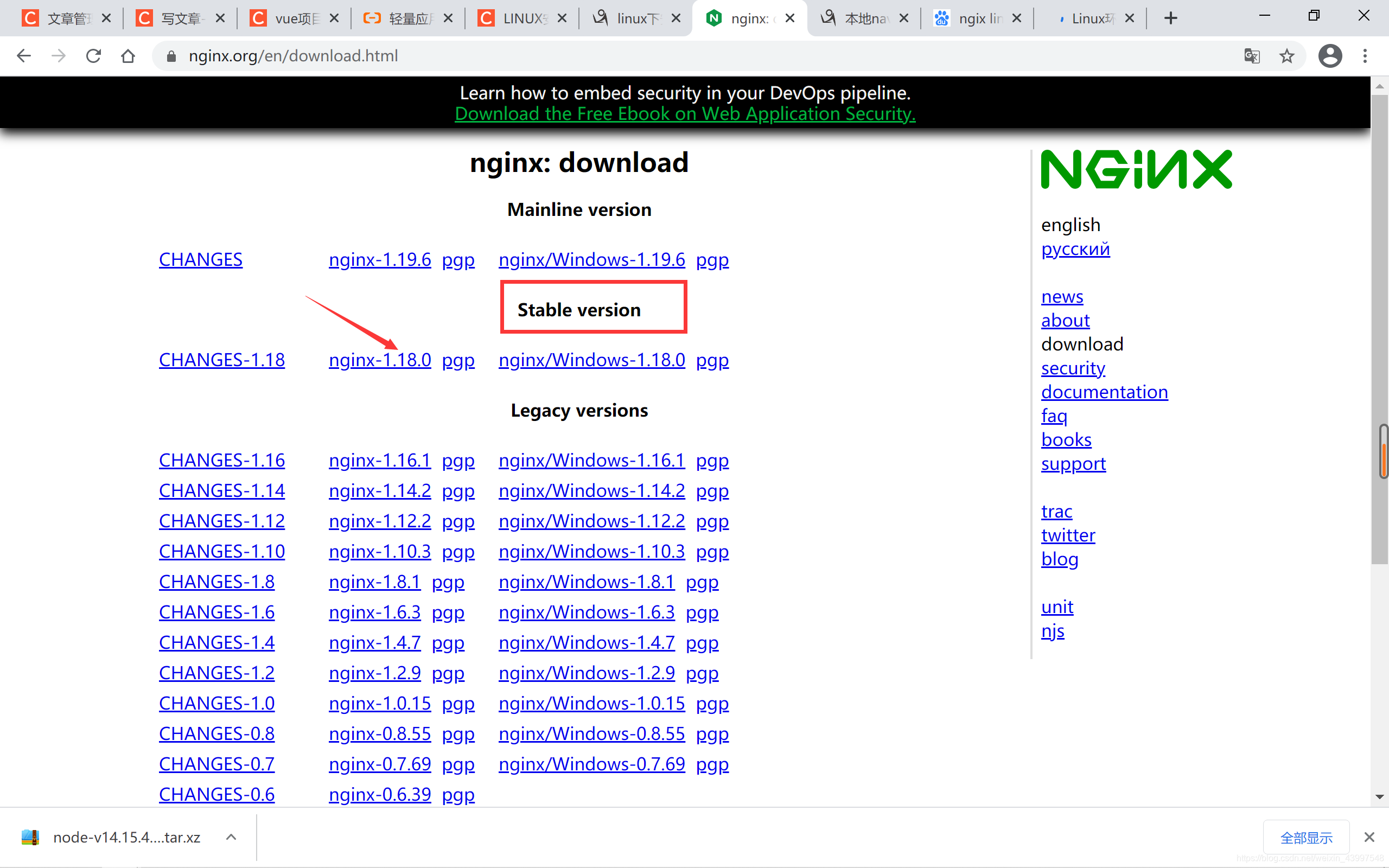Show all downloads with 全部显示
This screenshot has height=868, width=1389.
pyautogui.click(x=1306, y=838)
